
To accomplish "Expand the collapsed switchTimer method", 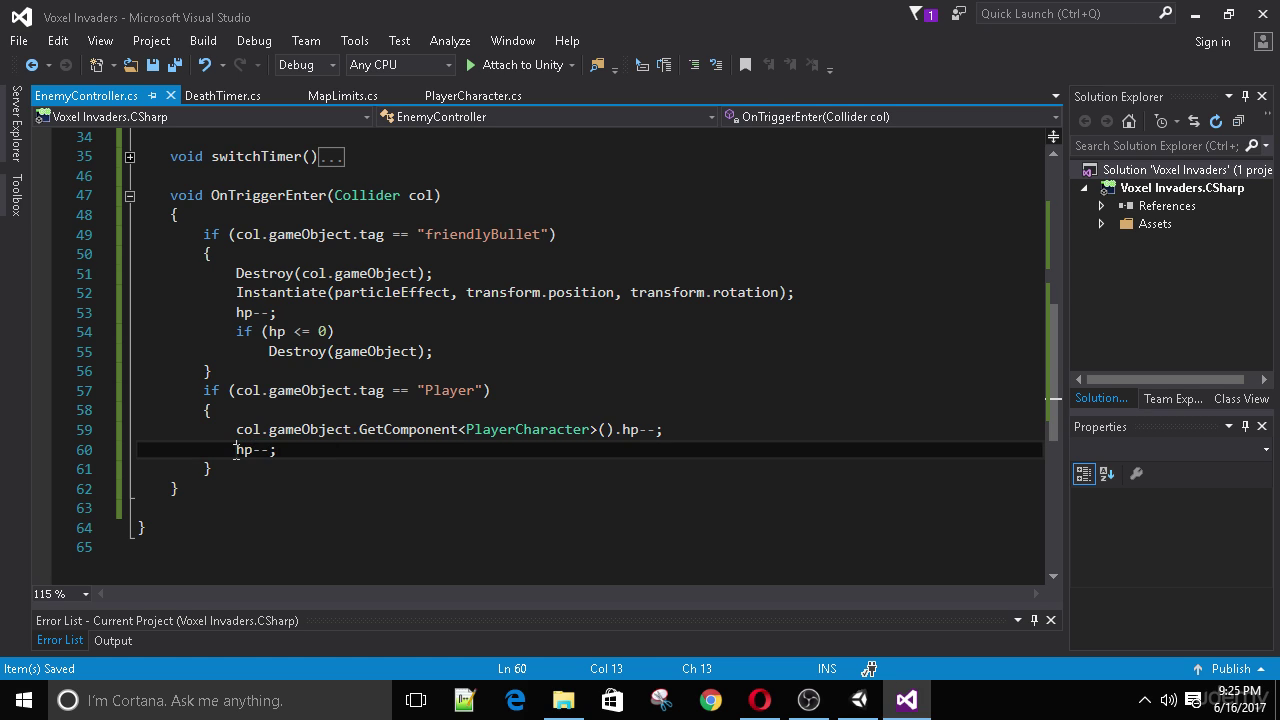I will point(130,157).
